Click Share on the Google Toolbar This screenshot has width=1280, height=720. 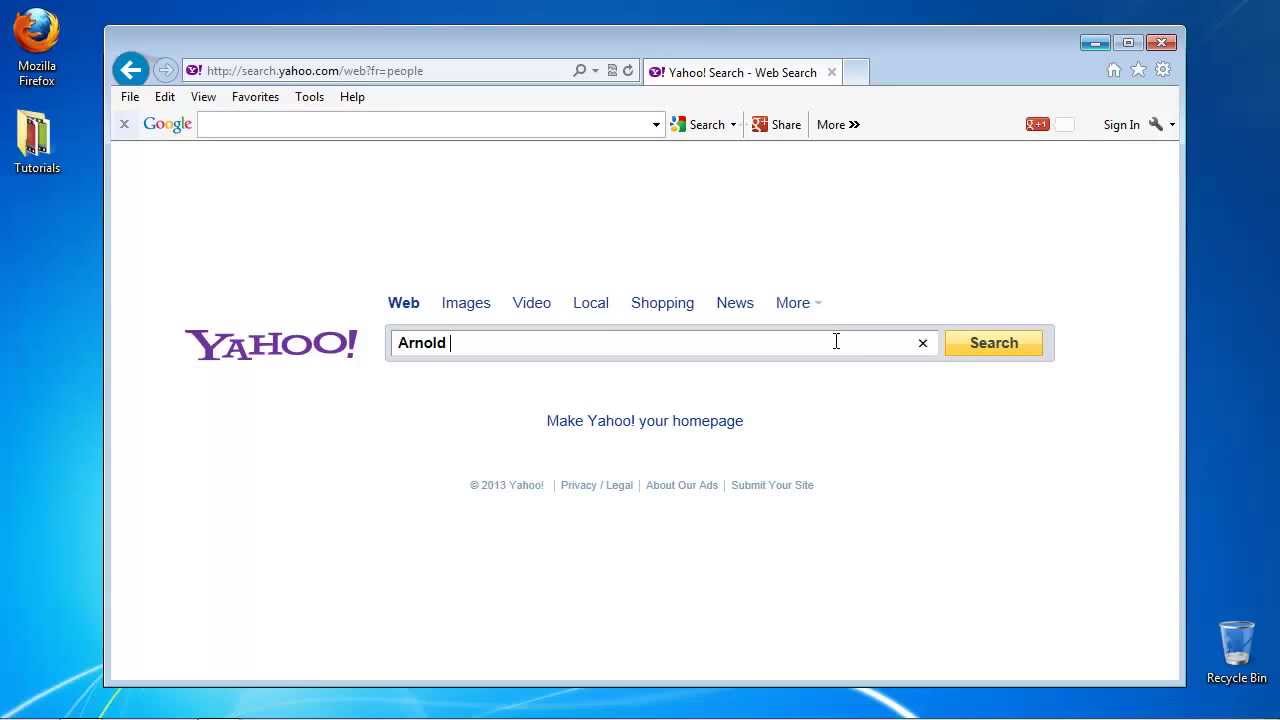coord(776,124)
